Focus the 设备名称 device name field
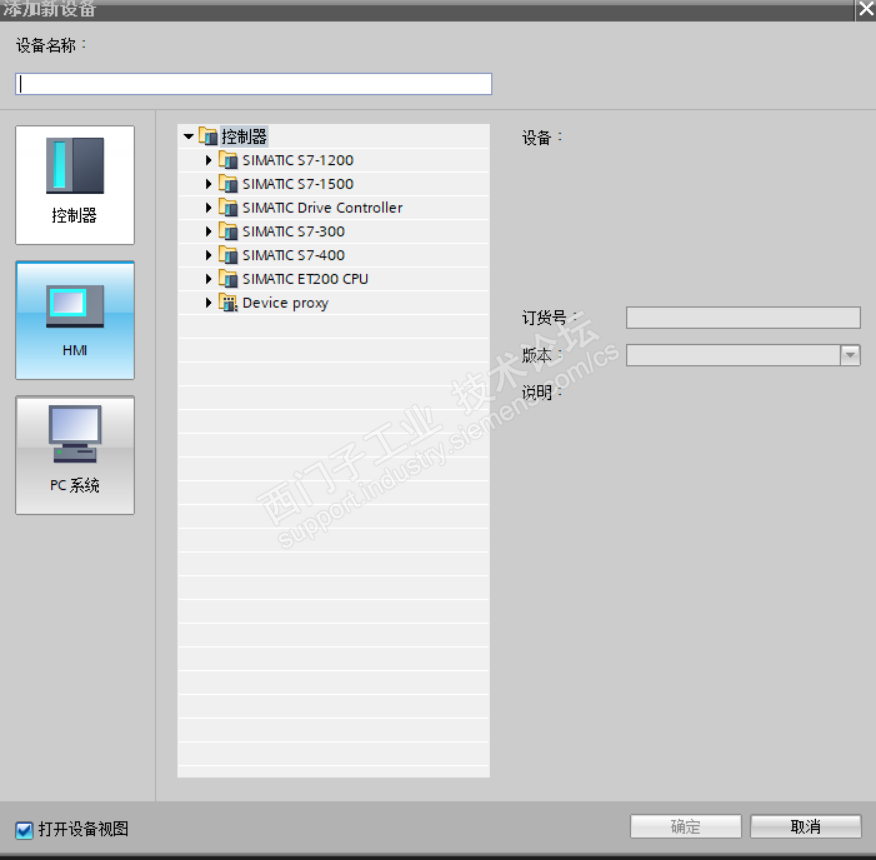This screenshot has width=876, height=860. click(x=254, y=84)
